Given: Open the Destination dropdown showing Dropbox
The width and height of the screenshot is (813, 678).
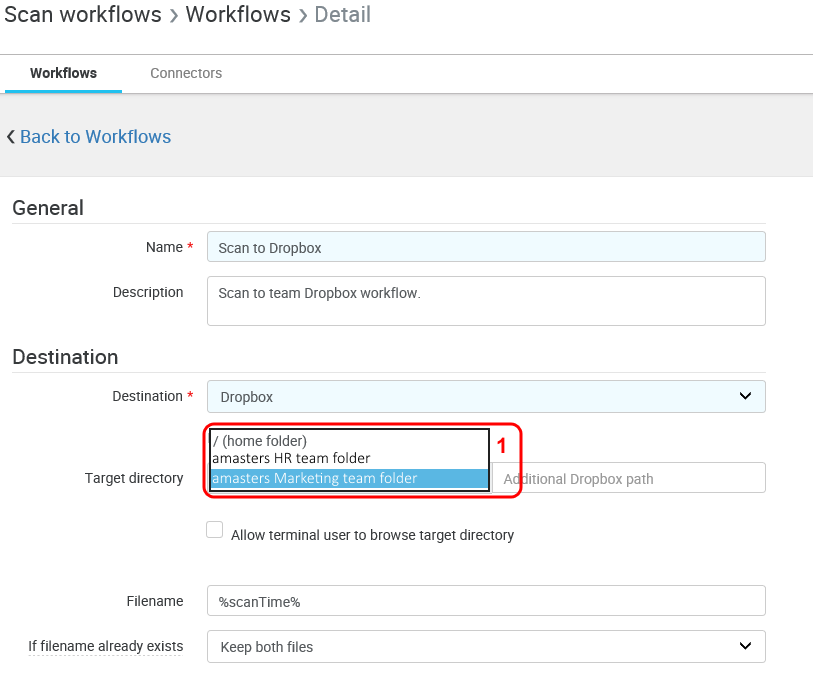Looking at the screenshot, I should pos(485,397).
